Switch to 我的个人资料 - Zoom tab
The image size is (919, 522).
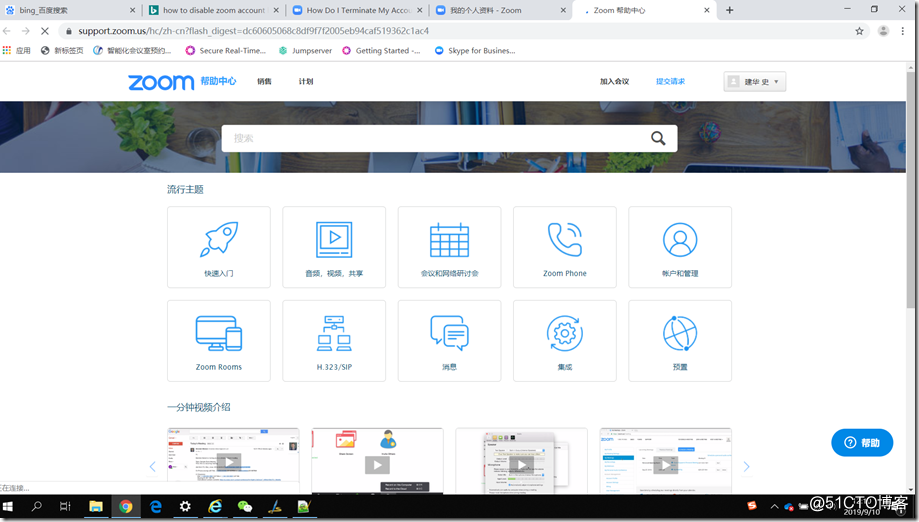pos(501,10)
